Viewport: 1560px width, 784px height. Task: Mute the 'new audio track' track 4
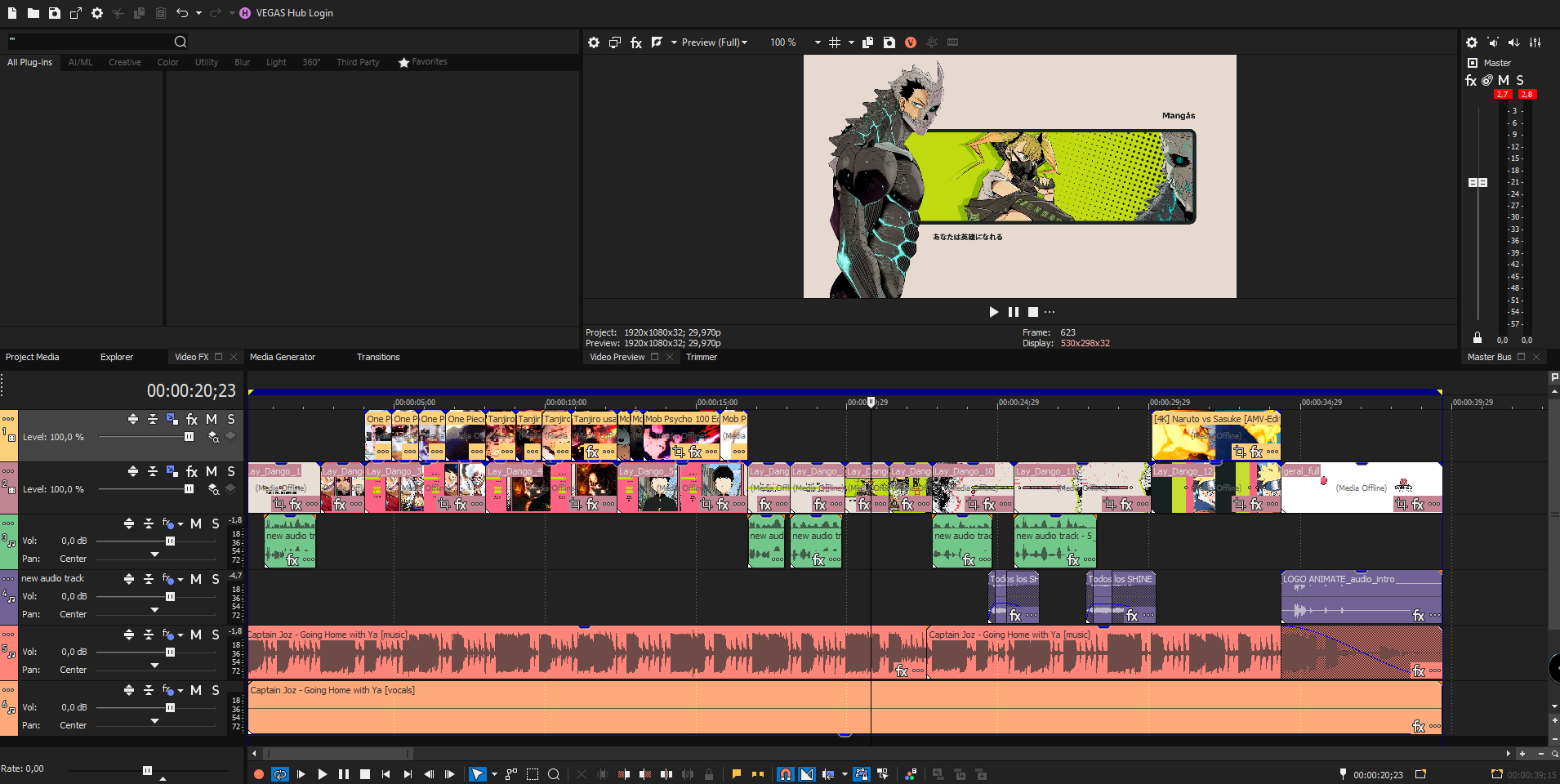pyautogui.click(x=196, y=579)
